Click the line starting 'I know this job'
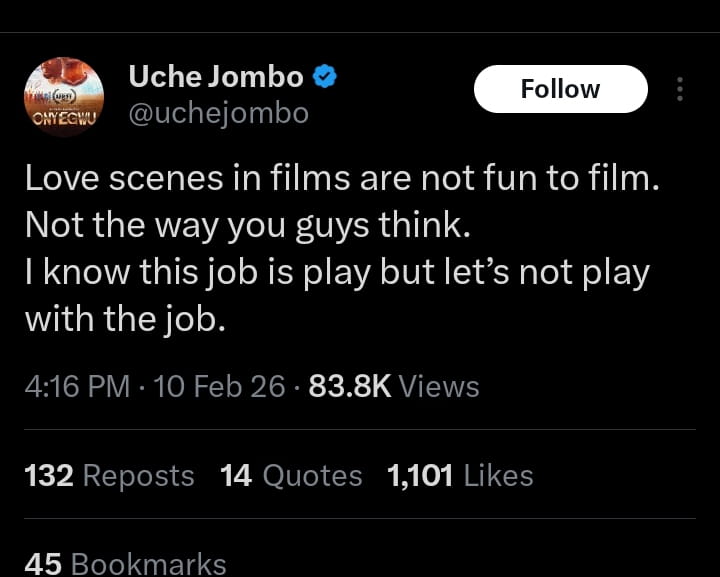 [x=336, y=272]
